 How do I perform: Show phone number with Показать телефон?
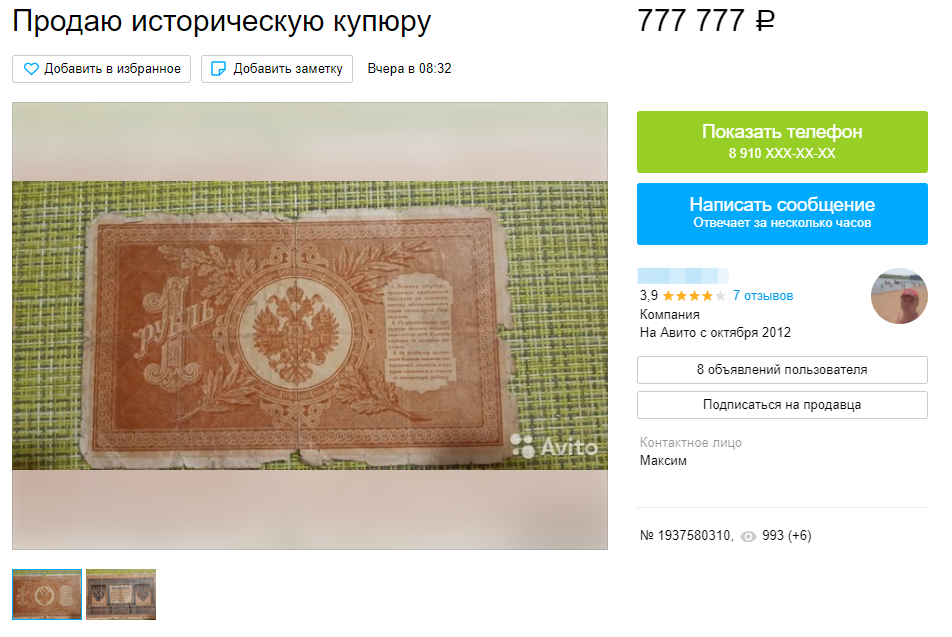click(x=782, y=142)
